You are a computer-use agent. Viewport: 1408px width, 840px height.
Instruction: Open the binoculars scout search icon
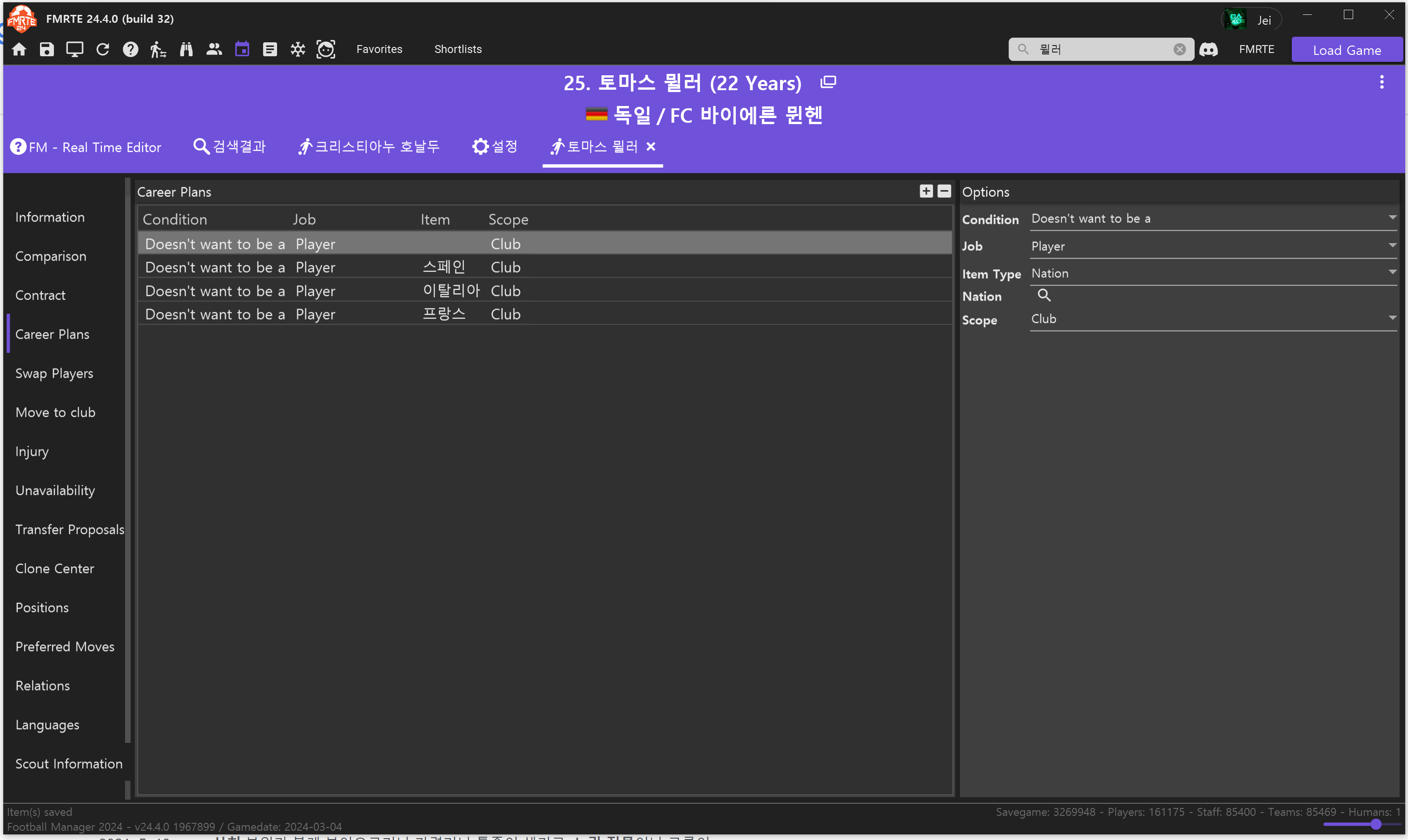pos(186,49)
